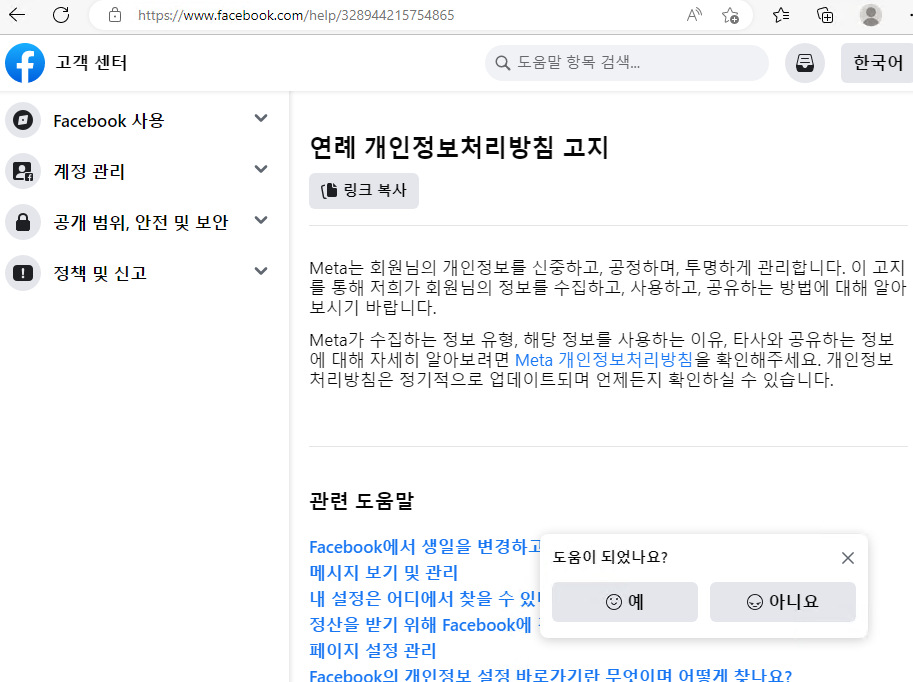Click the 정책 및 신고 exclamation icon
This screenshot has width=913, height=682.
[x=23, y=273]
